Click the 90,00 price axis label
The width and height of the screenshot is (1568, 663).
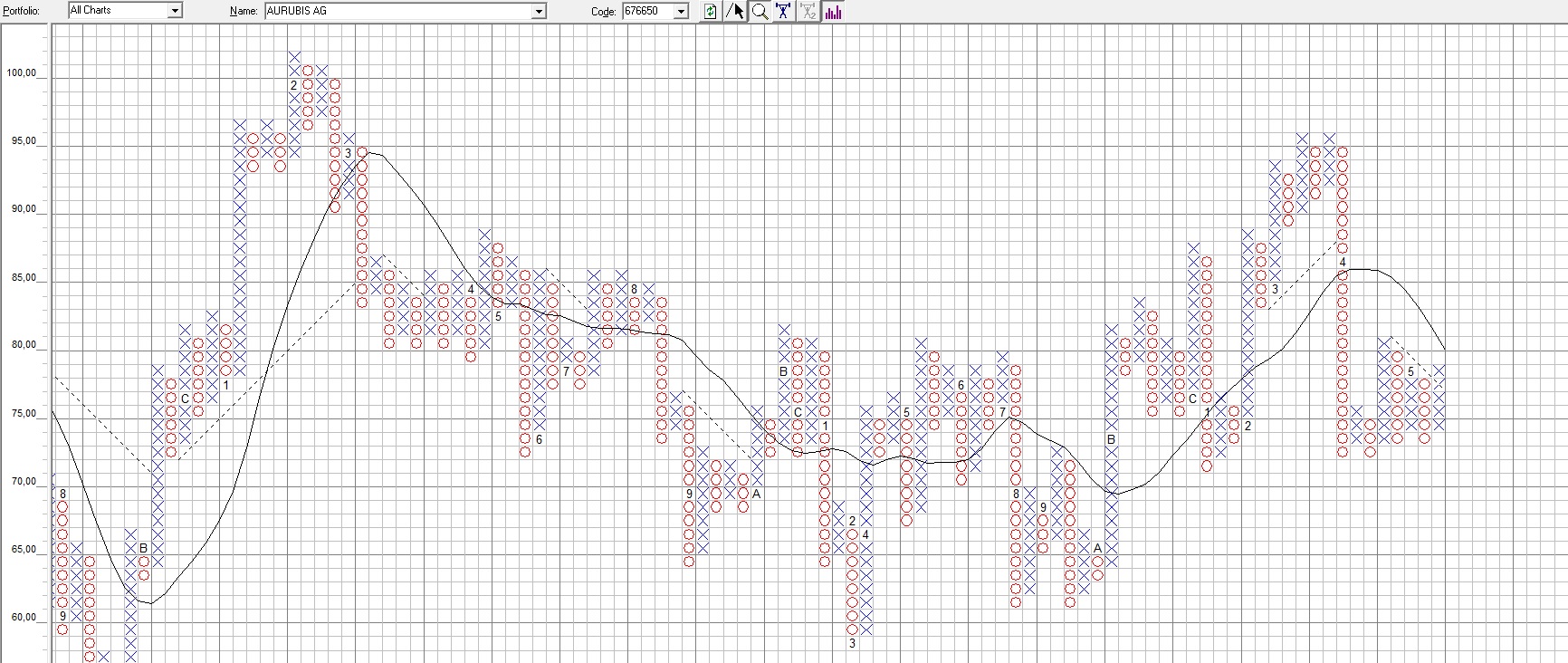[x=24, y=209]
